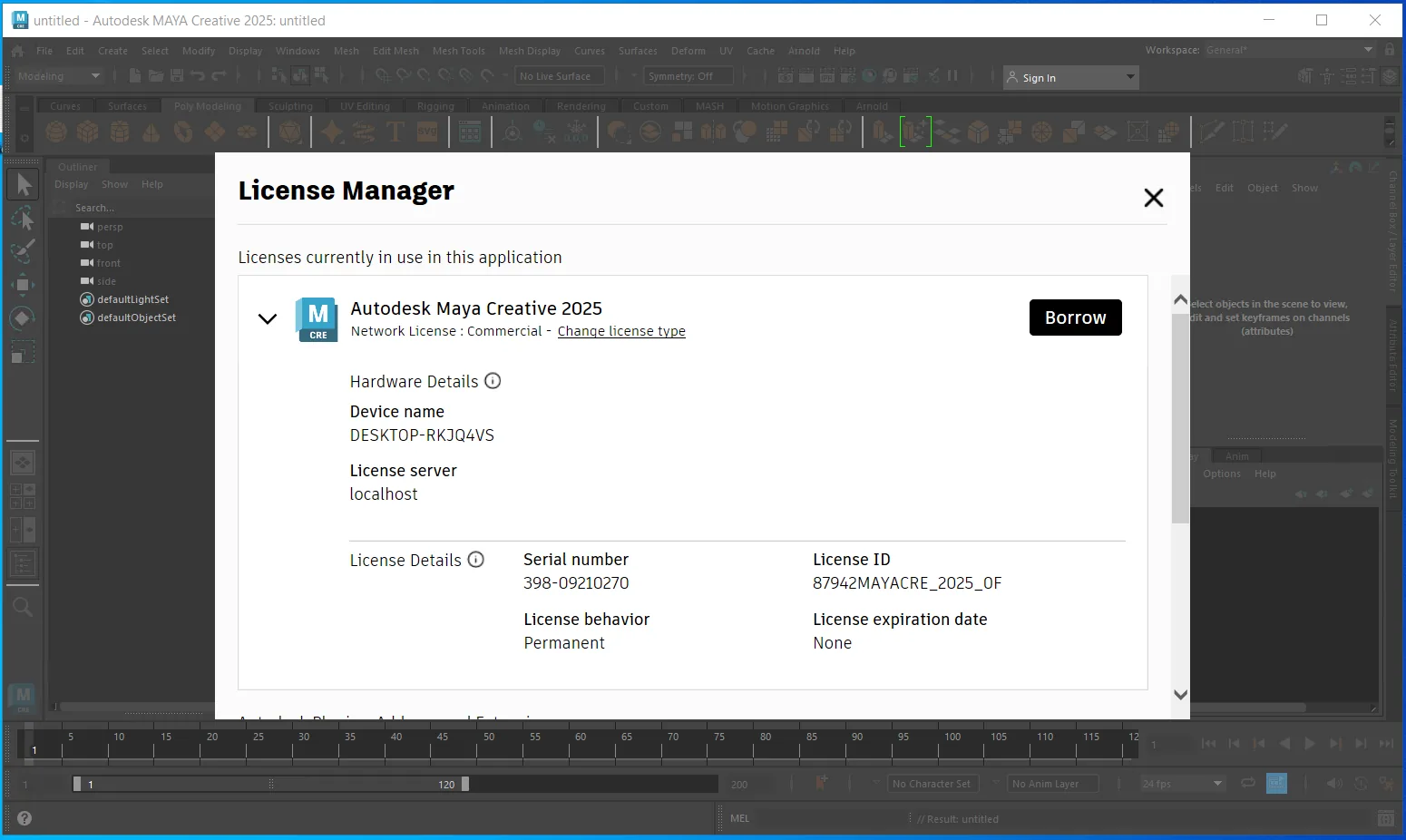Open the Arnold menu
Screen dimensions: 1406x840
click(804, 51)
